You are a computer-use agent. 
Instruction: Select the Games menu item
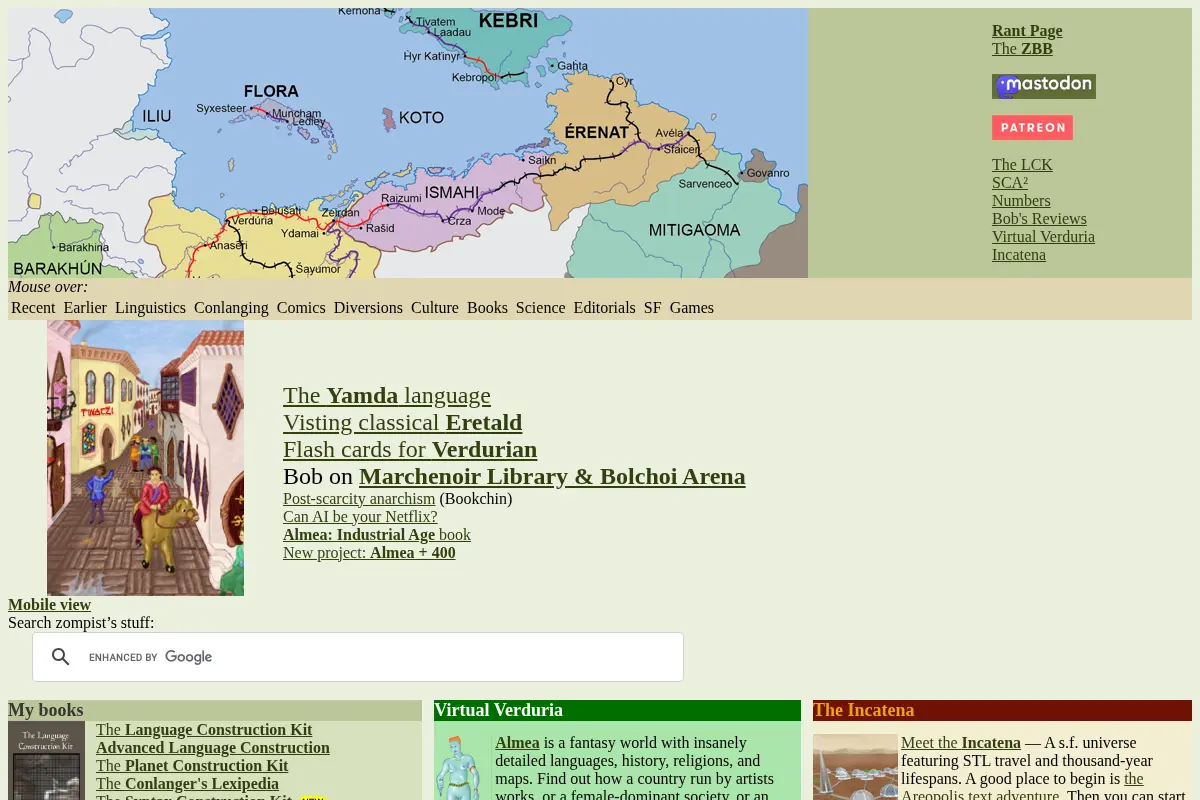click(692, 308)
